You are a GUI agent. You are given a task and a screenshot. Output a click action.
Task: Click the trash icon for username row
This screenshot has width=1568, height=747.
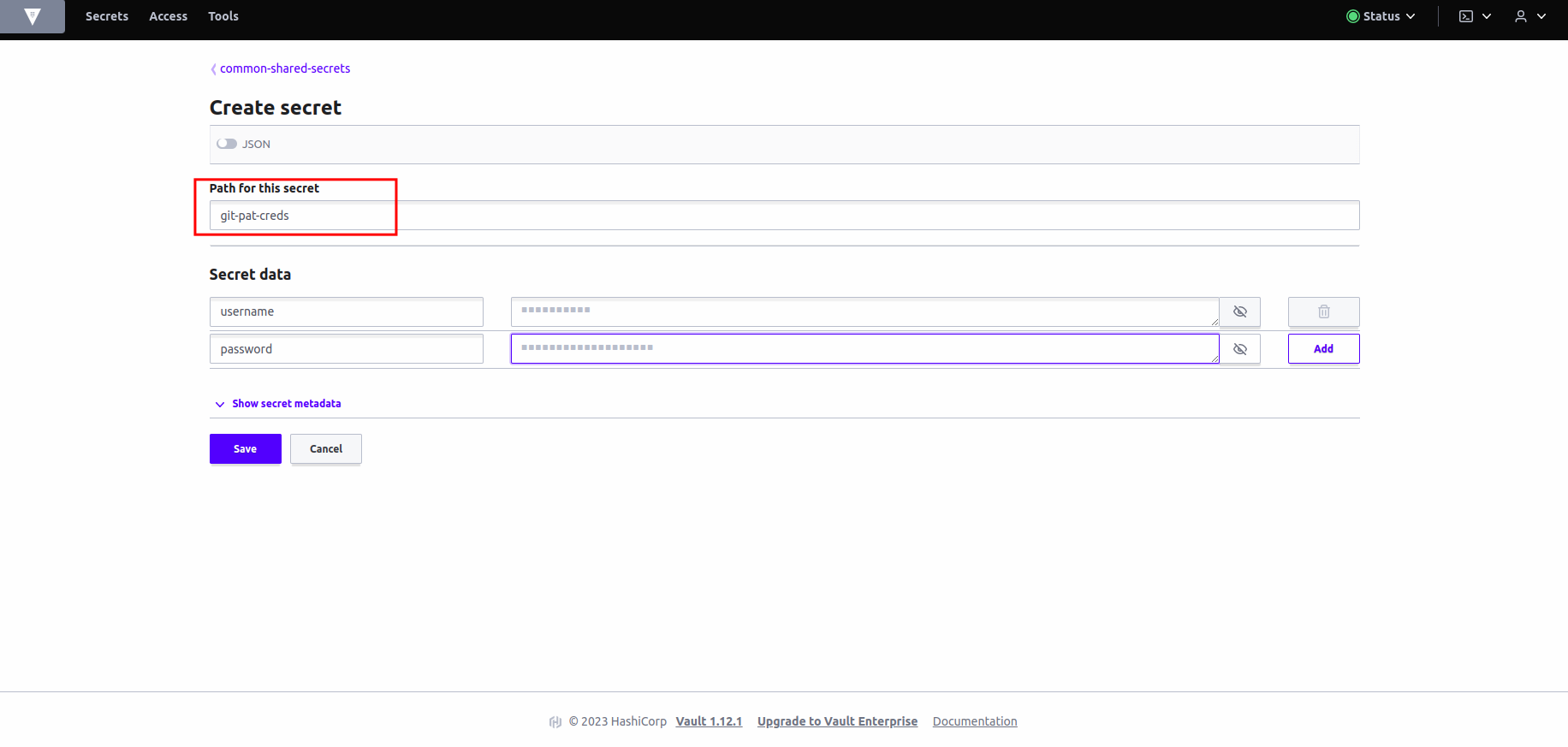tap(1323, 311)
